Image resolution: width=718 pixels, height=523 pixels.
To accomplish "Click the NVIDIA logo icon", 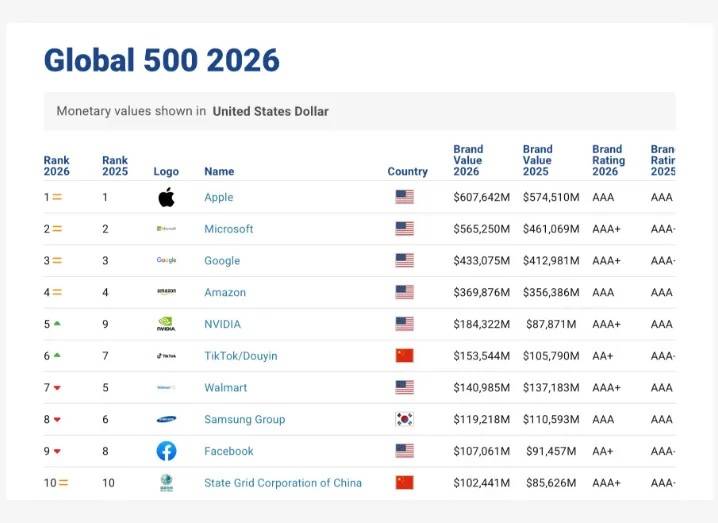I will pyautogui.click(x=166, y=324).
